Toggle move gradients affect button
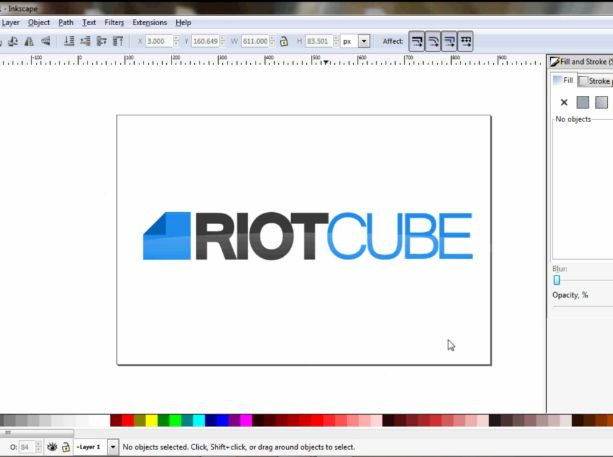 449,41
